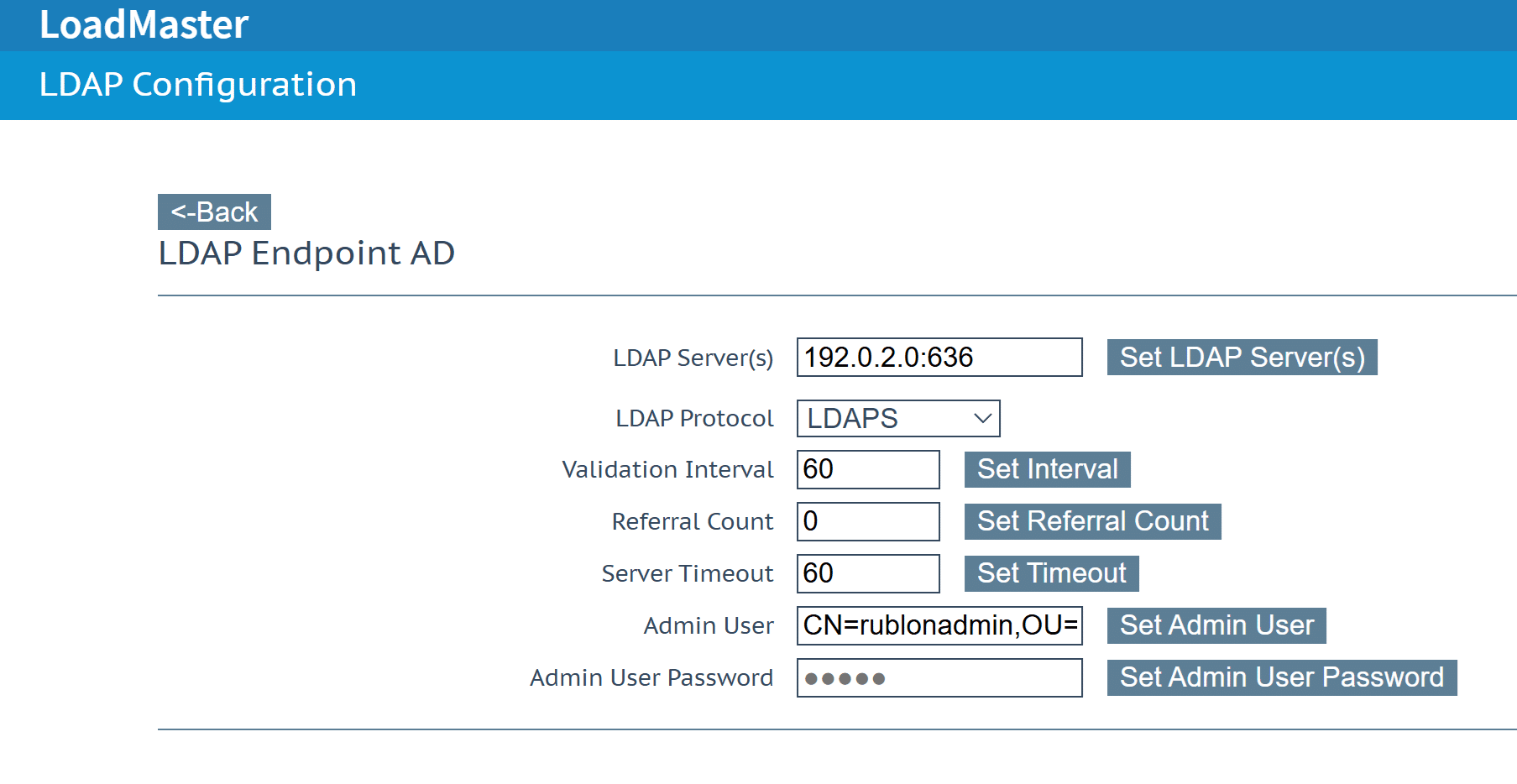Click the Server Timeout text field

867,573
